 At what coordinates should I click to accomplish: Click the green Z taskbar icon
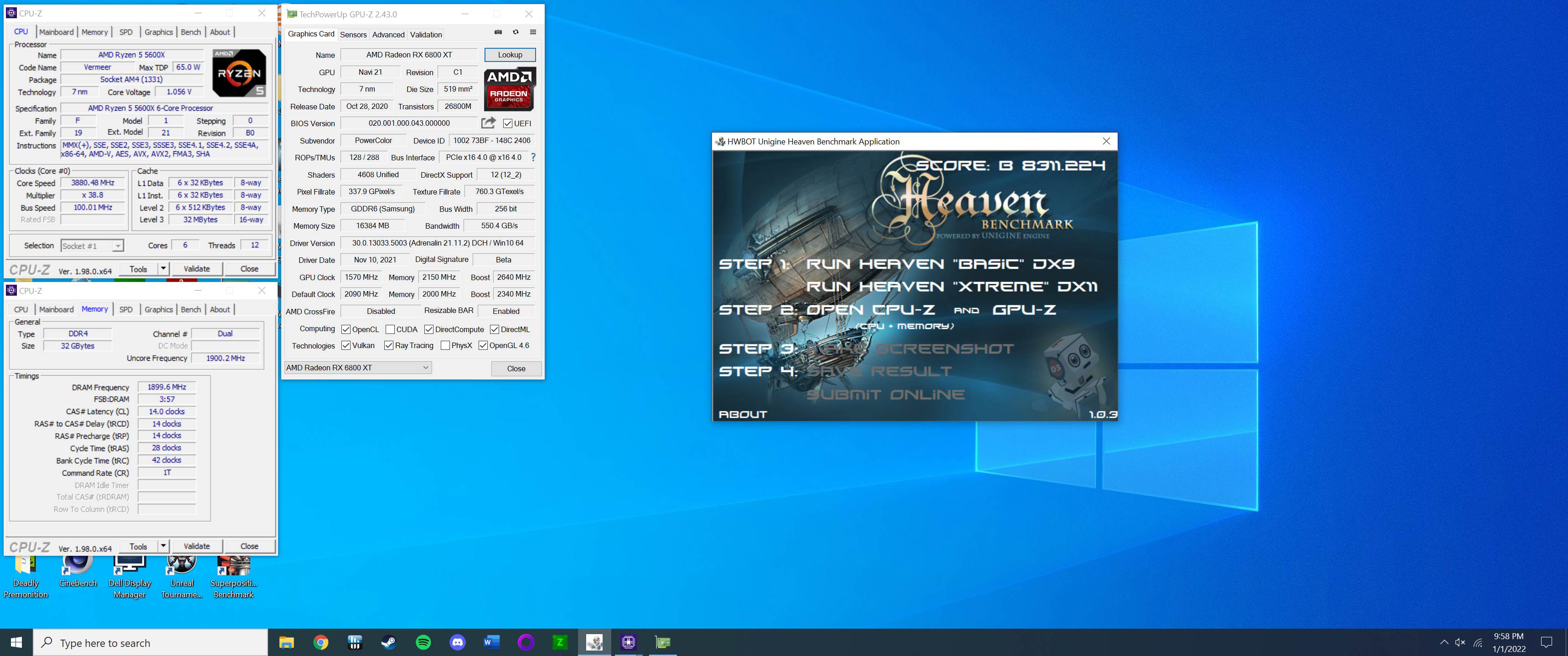[560, 642]
